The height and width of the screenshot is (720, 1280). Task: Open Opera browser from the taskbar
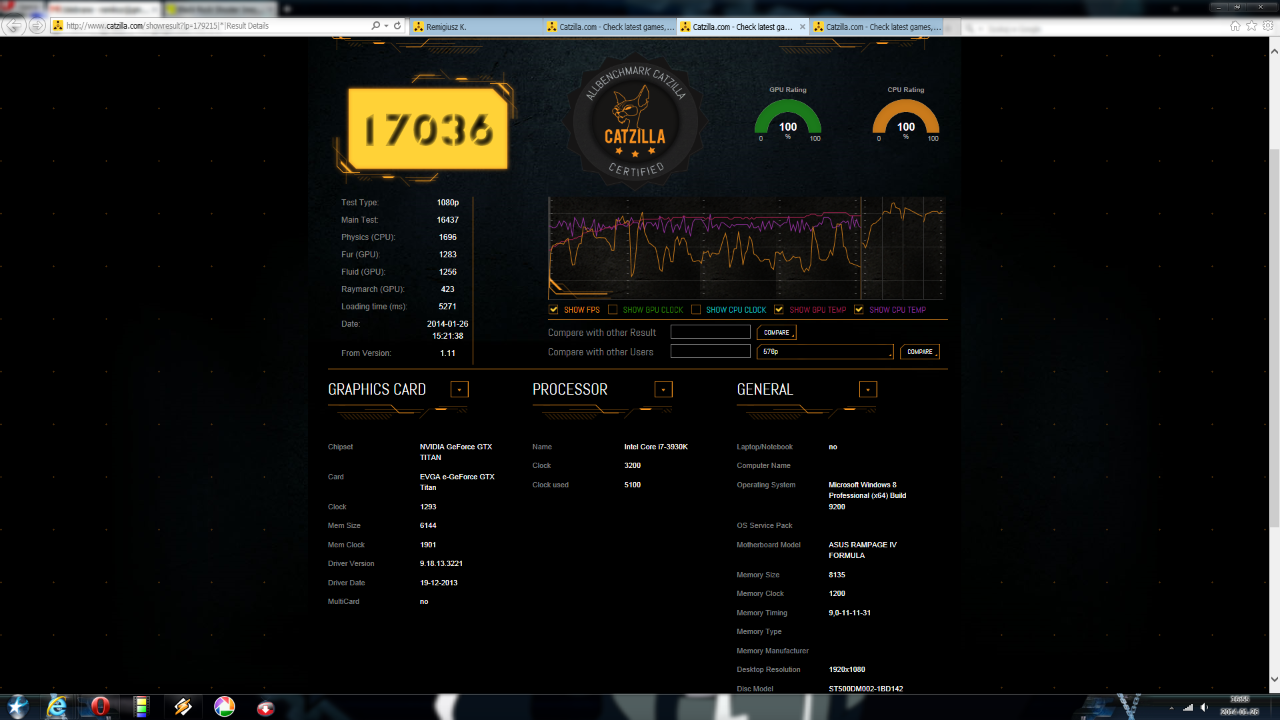coord(100,706)
